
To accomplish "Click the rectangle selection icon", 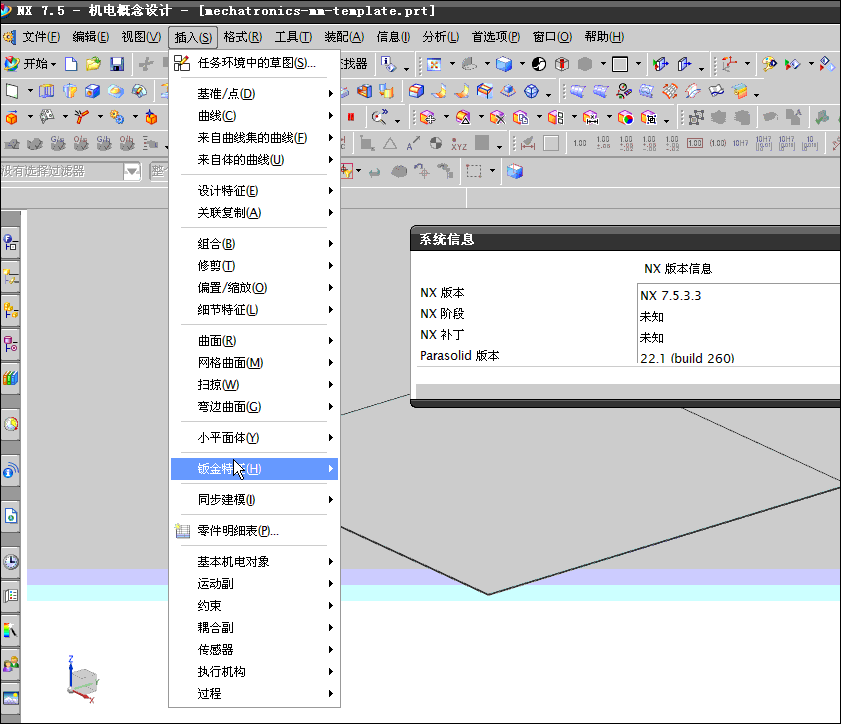I will pos(474,172).
